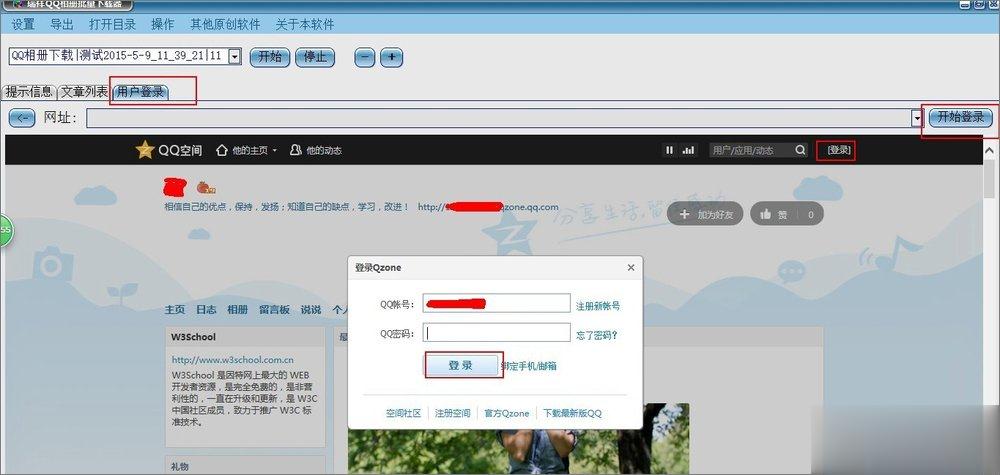Expand the 他的主页 dropdown arrow

(x=275, y=151)
